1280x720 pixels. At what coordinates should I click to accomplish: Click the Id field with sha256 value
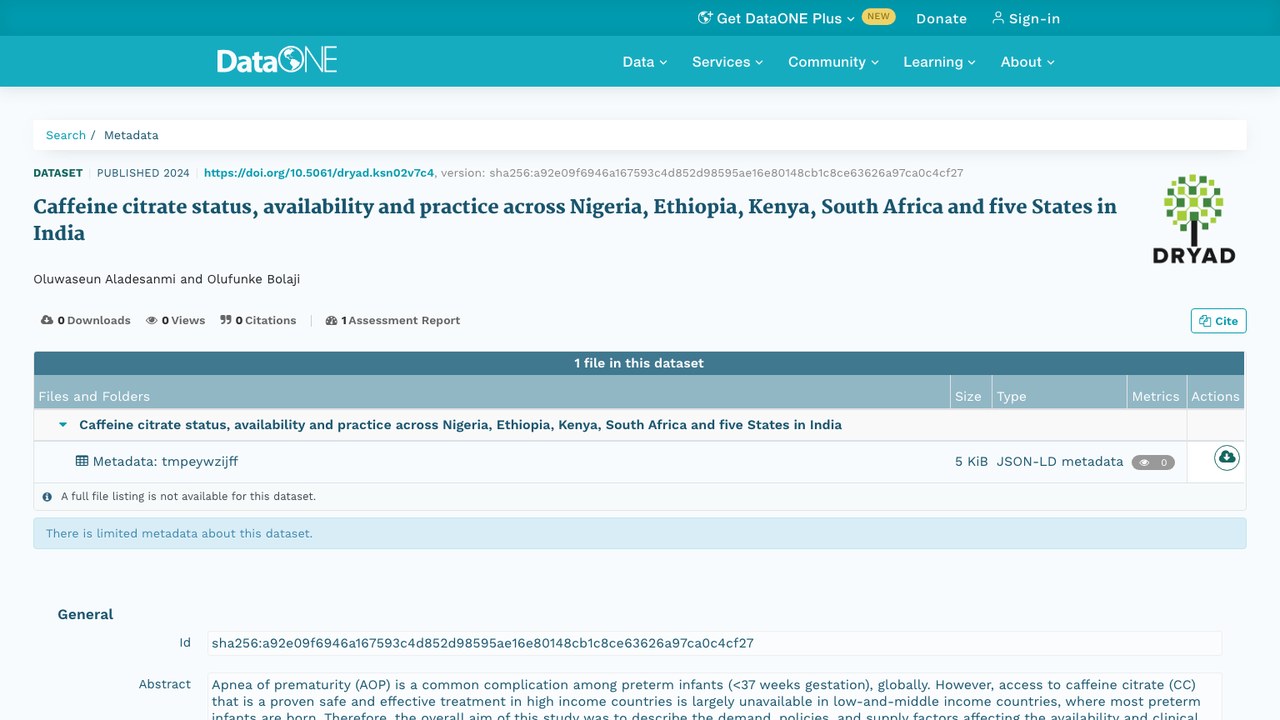click(x=715, y=643)
